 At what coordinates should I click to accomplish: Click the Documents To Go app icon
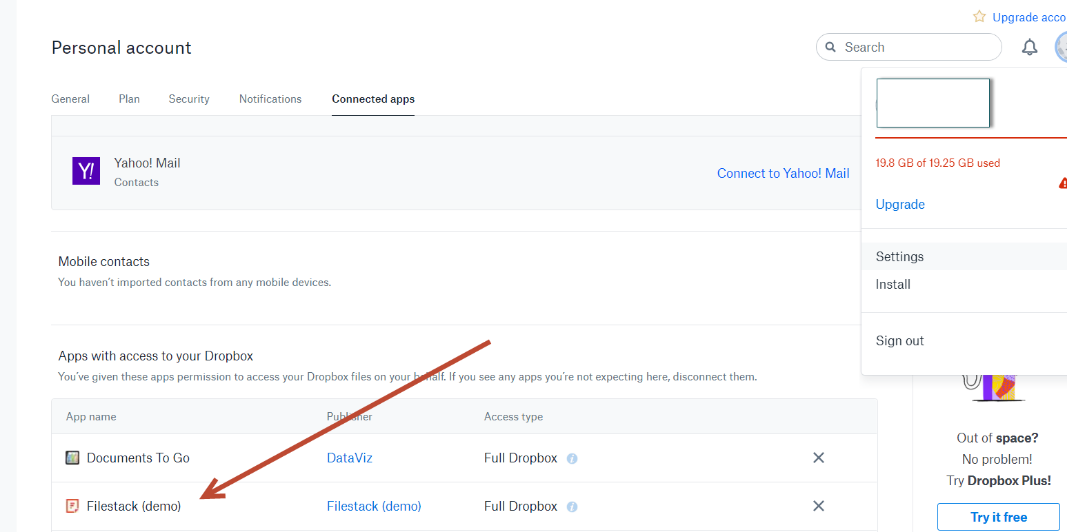point(72,458)
